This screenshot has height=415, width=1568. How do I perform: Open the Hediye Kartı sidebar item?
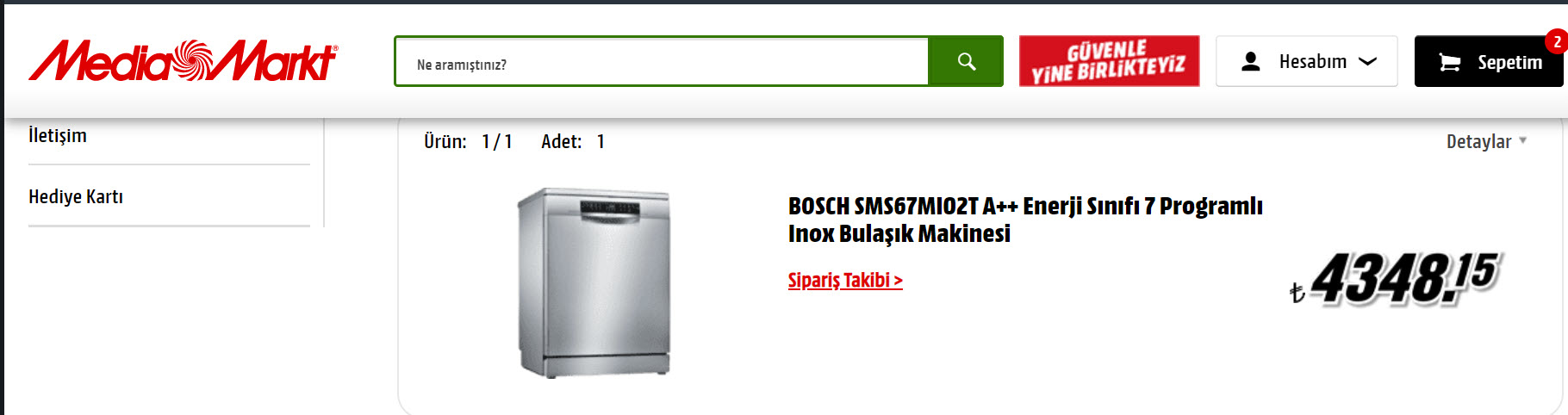pos(76,196)
